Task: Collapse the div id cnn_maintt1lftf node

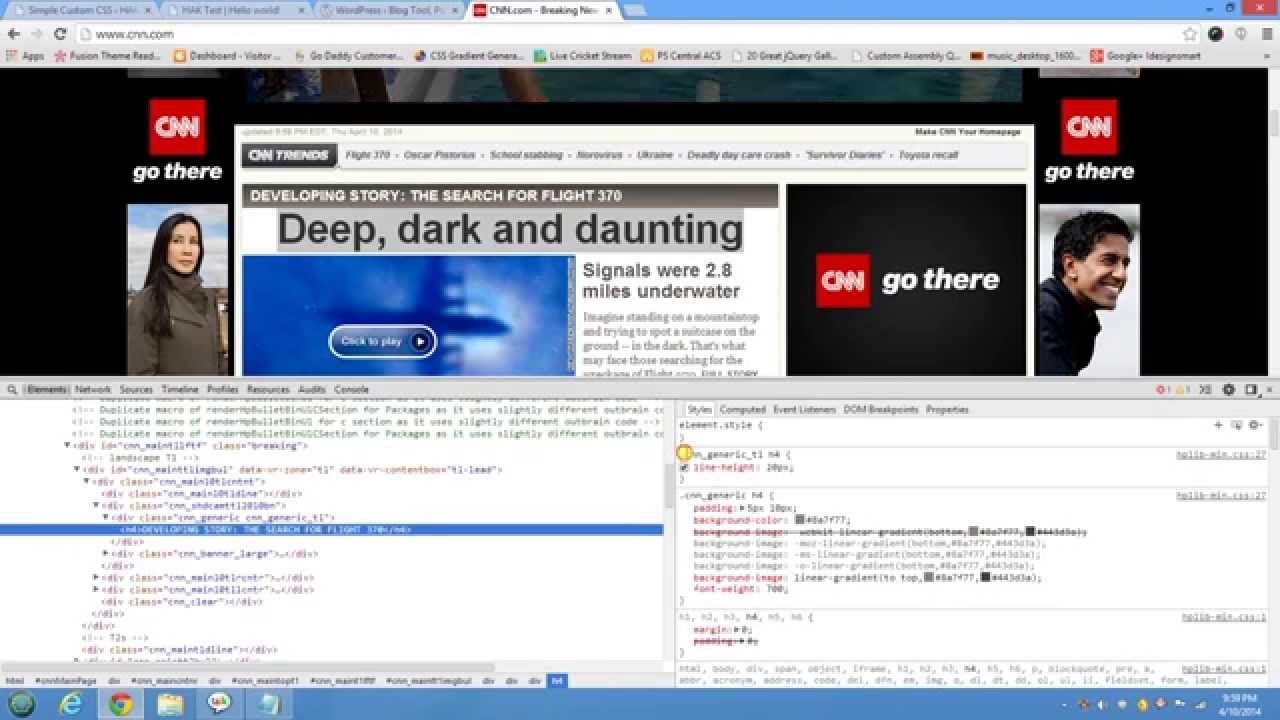Action: [x=67, y=446]
